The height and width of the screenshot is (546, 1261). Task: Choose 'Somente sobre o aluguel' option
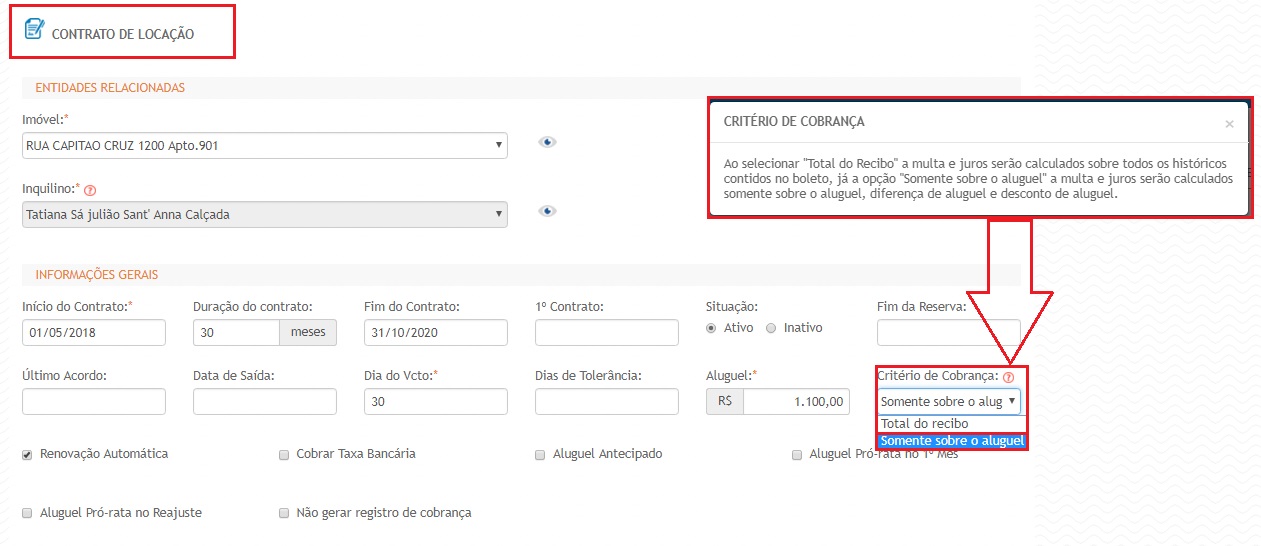pyautogui.click(x=951, y=441)
